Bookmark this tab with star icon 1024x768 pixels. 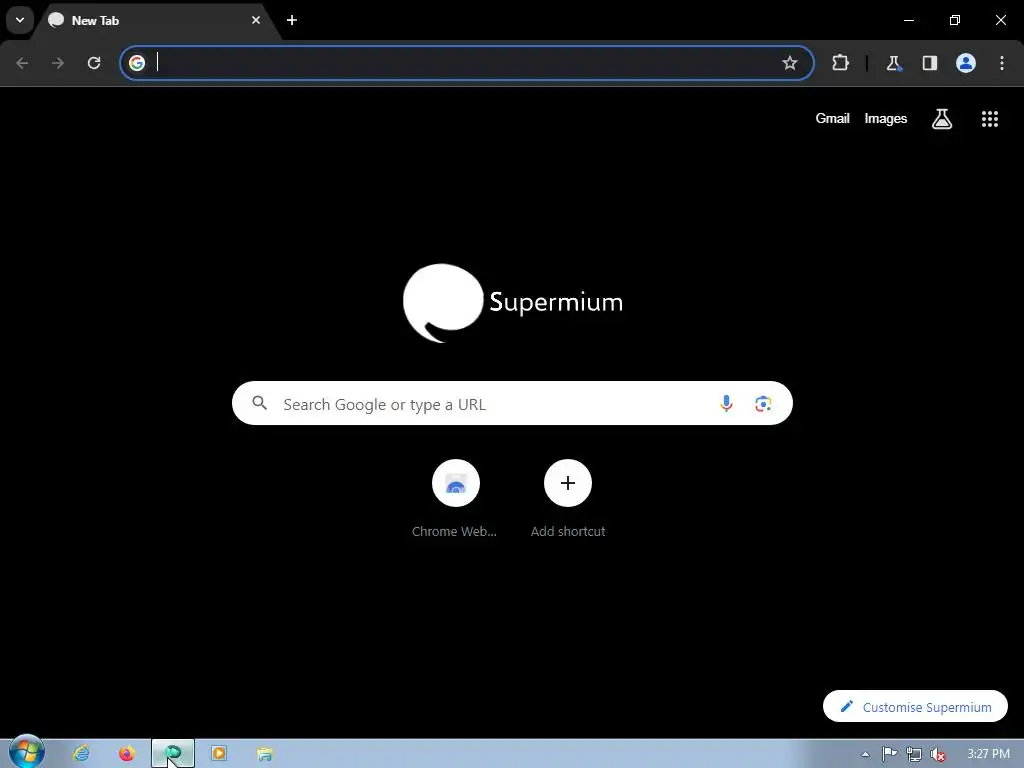click(x=790, y=63)
